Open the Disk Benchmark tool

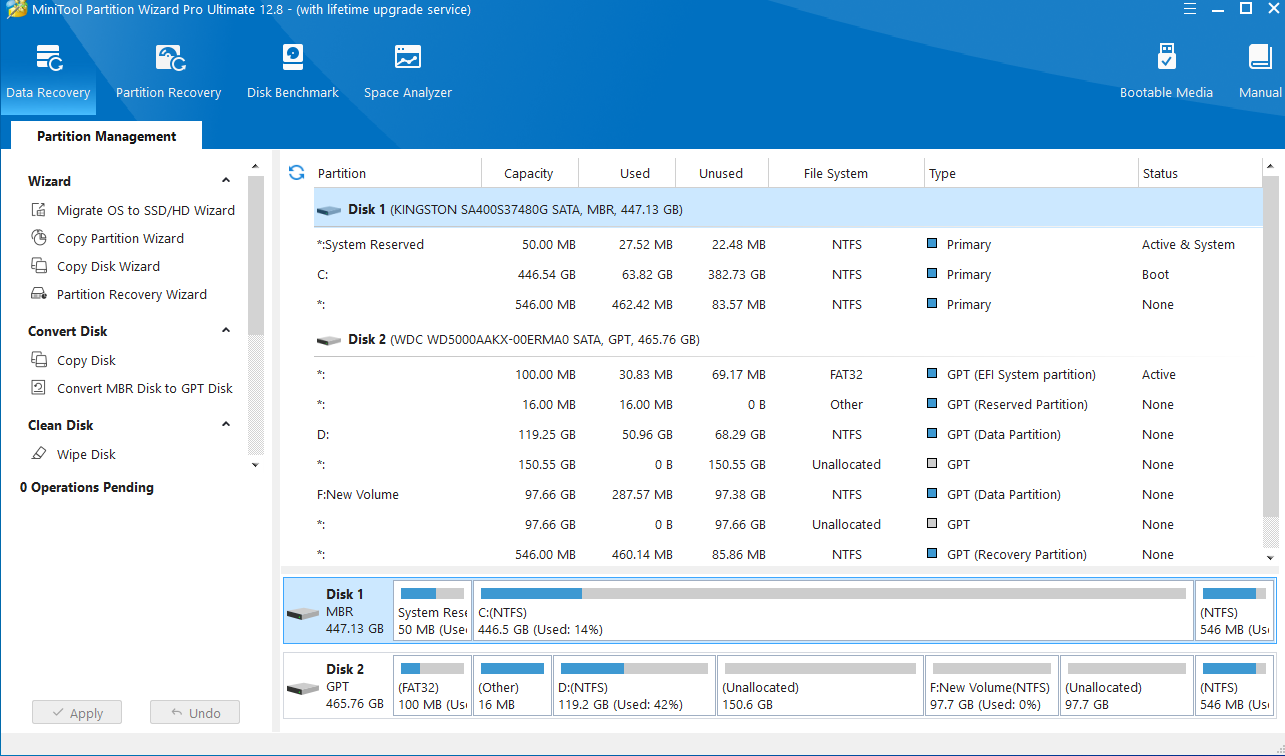[x=293, y=72]
